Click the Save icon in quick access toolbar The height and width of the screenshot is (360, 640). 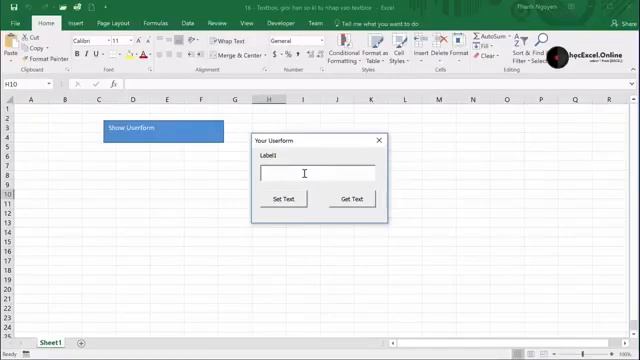pos(14,7)
